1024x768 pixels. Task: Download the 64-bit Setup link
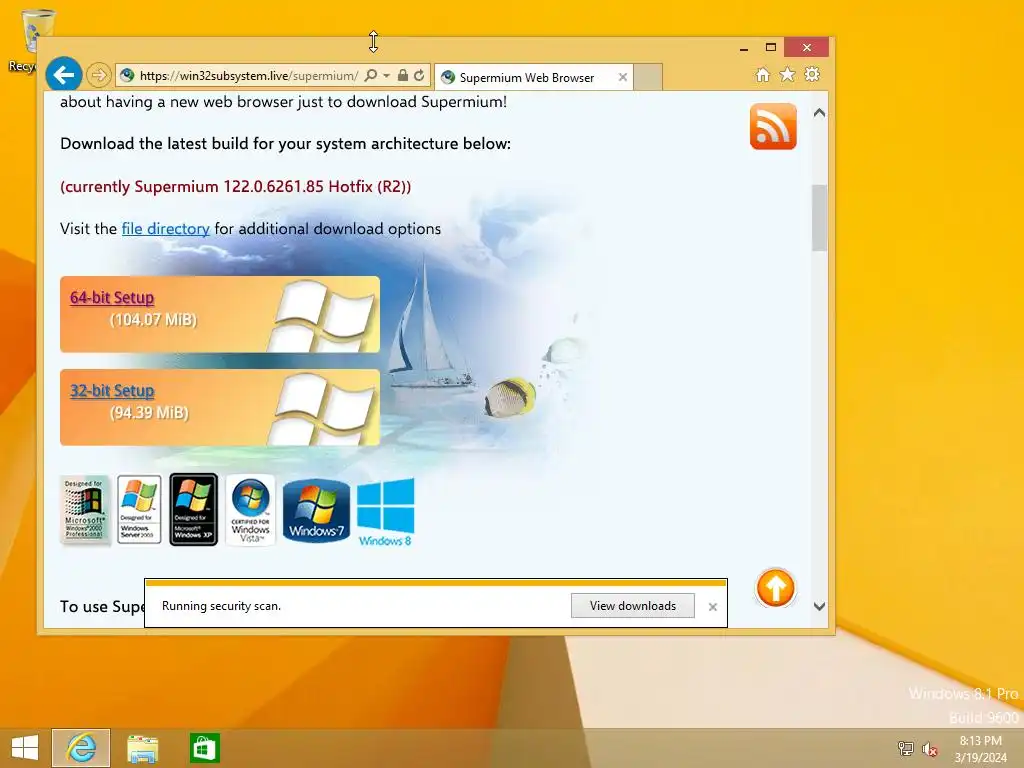tap(112, 297)
